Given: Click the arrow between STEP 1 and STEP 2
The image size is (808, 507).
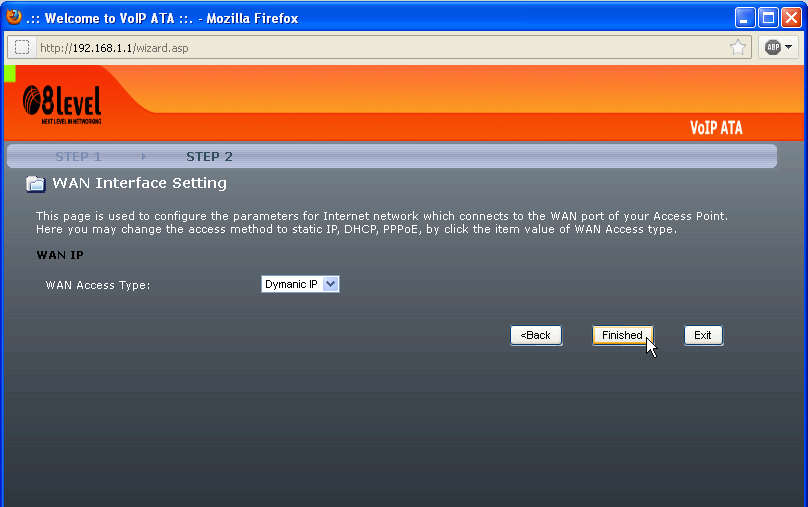Looking at the screenshot, I should click(144, 157).
